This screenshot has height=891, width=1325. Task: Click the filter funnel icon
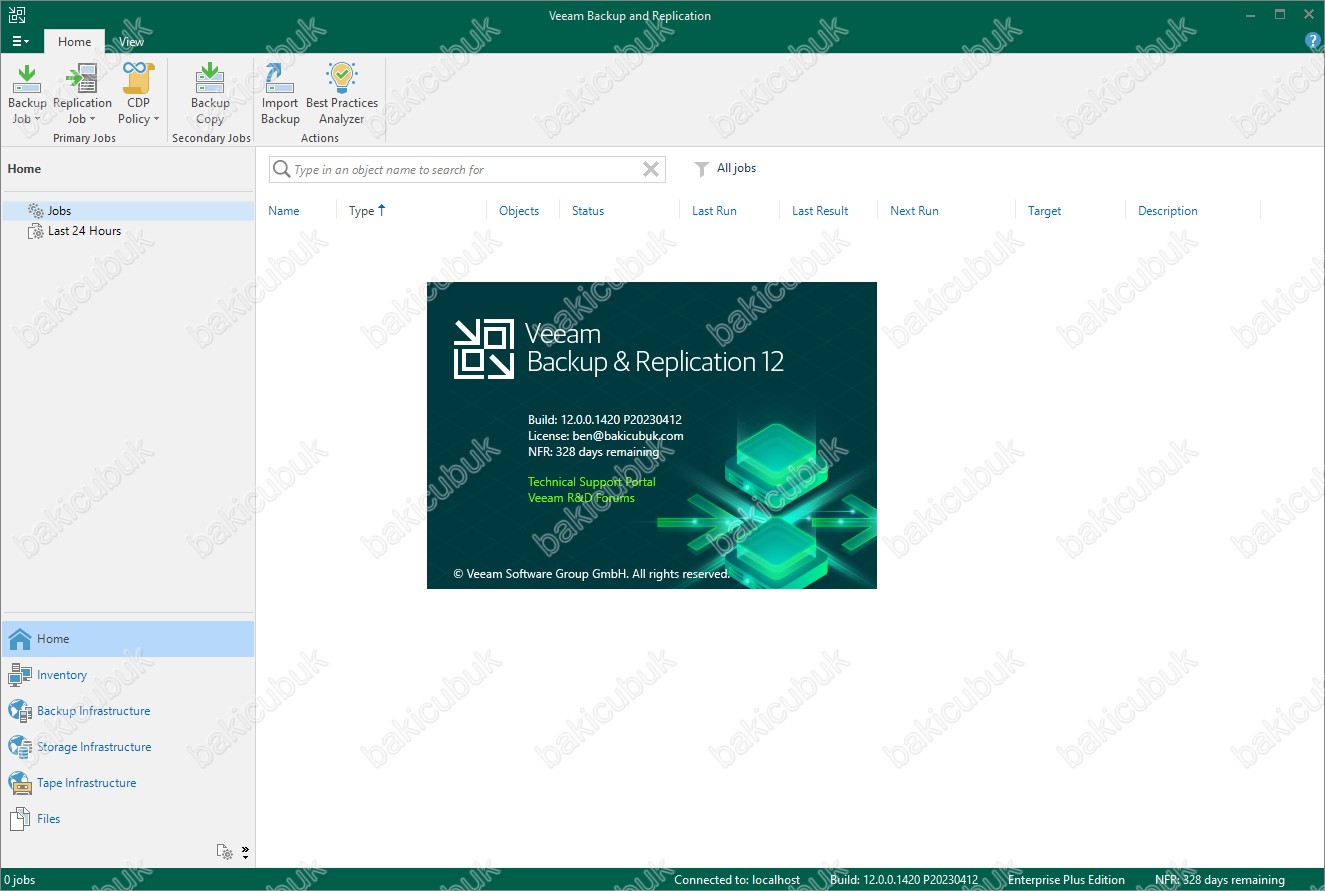(702, 170)
